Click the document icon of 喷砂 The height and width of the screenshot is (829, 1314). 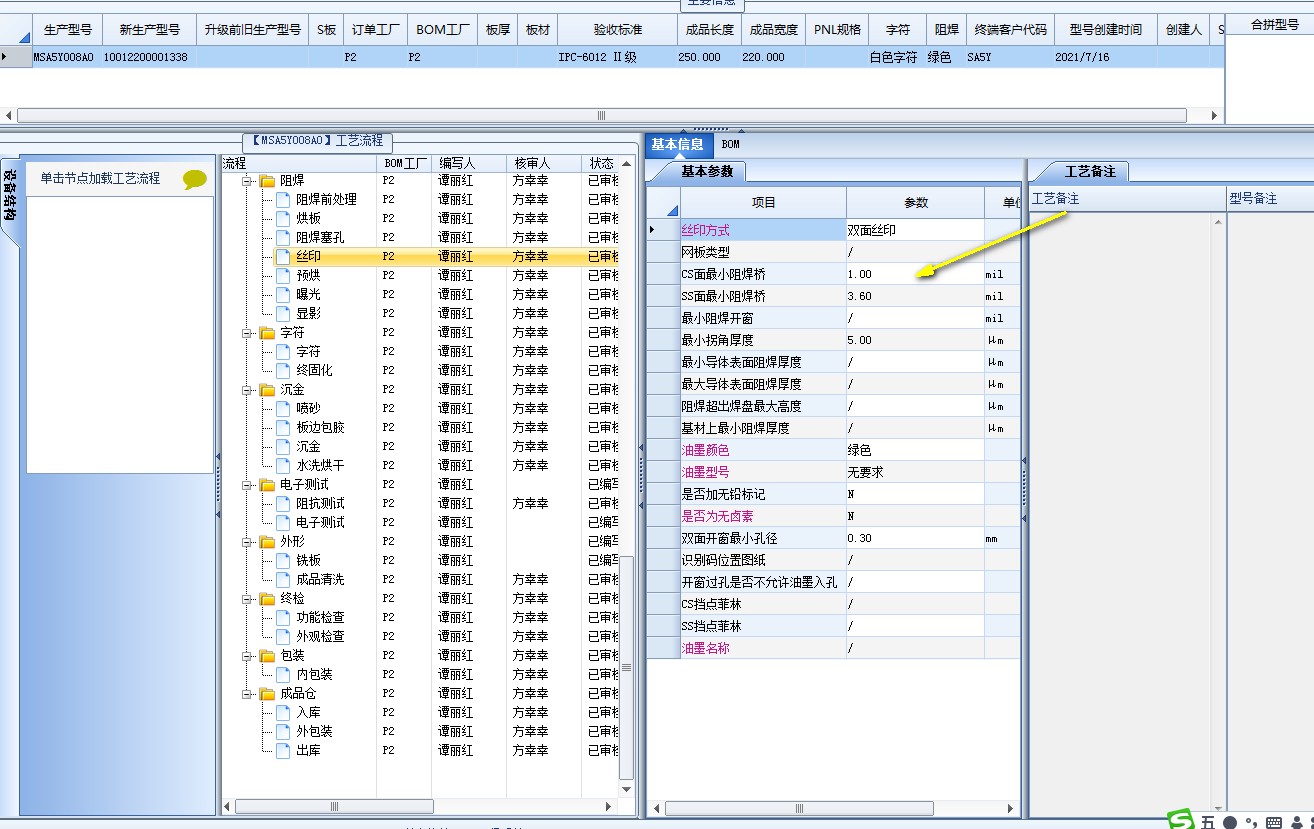(283, 409)
